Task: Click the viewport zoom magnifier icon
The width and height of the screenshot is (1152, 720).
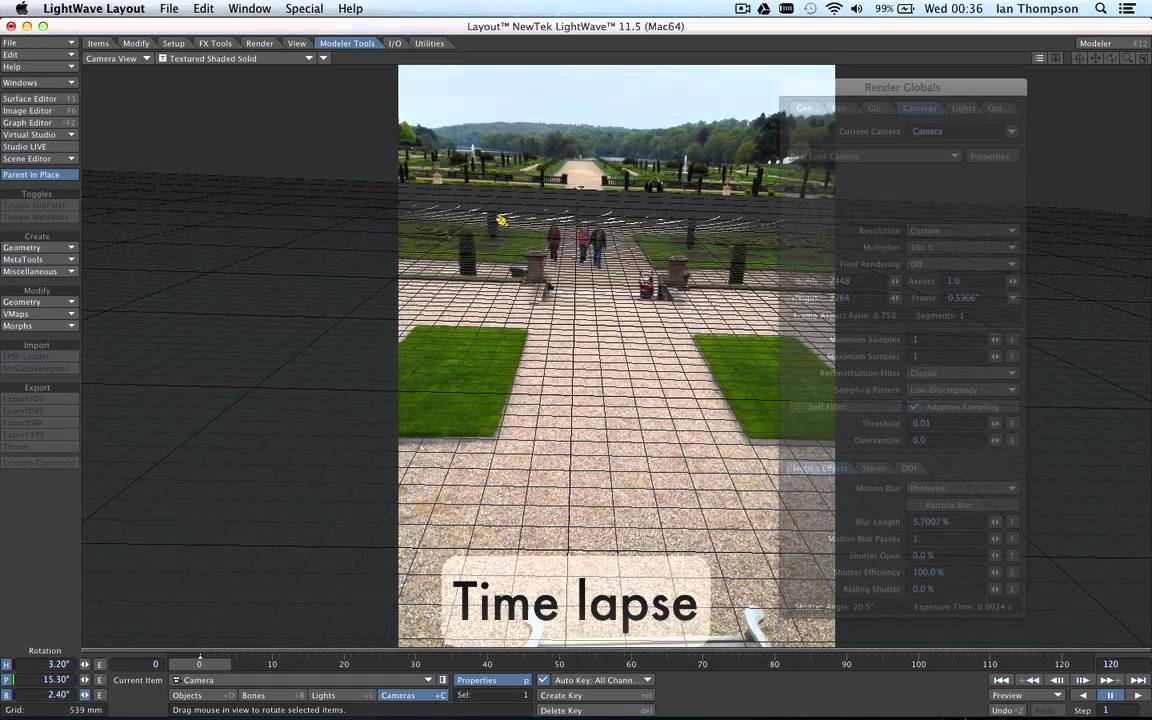Action: point(1128,58)
